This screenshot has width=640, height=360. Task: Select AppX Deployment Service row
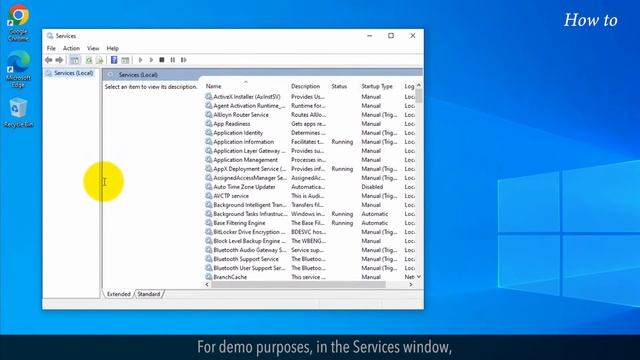click(x=310, y=169)
